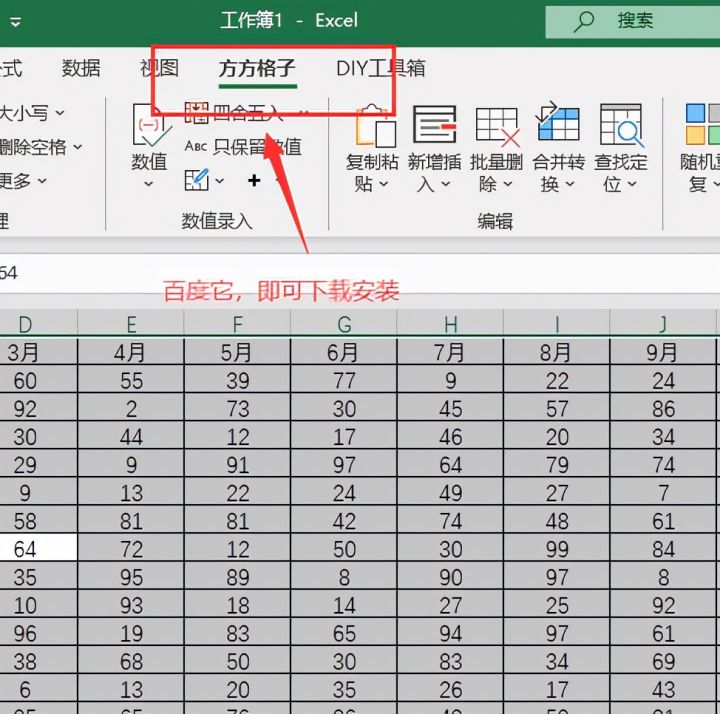This screenshot has width=720, height=714.
Task: Select cell with 18 in 5月 column
Action: [237, 605]
